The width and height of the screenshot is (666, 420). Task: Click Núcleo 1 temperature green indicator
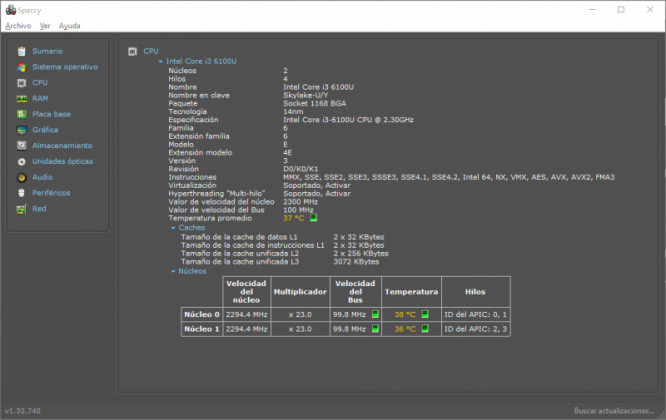pos(425,329)
